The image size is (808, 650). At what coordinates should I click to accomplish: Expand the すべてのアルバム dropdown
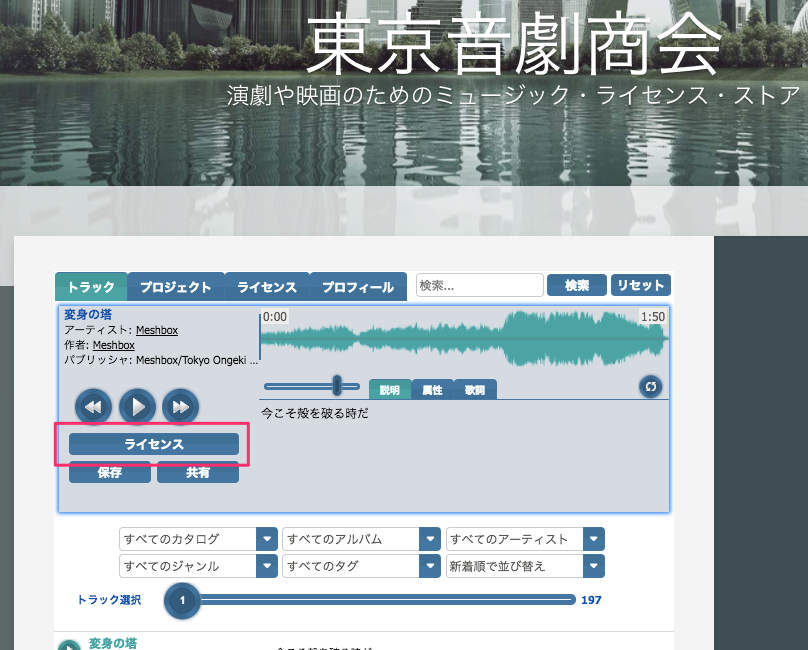pyautogui.click(x=361, y=539)
